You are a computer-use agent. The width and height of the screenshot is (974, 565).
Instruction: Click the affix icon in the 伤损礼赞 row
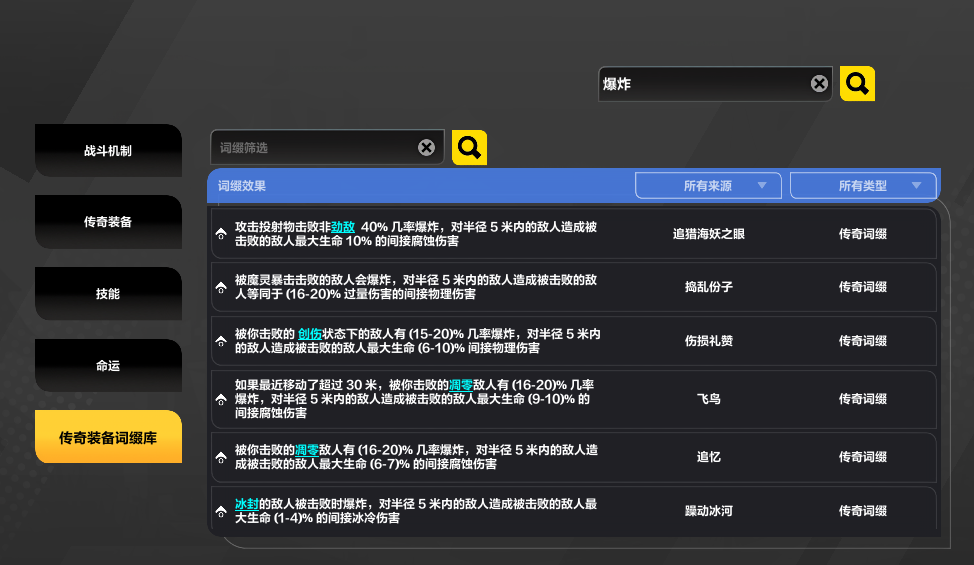221,341
